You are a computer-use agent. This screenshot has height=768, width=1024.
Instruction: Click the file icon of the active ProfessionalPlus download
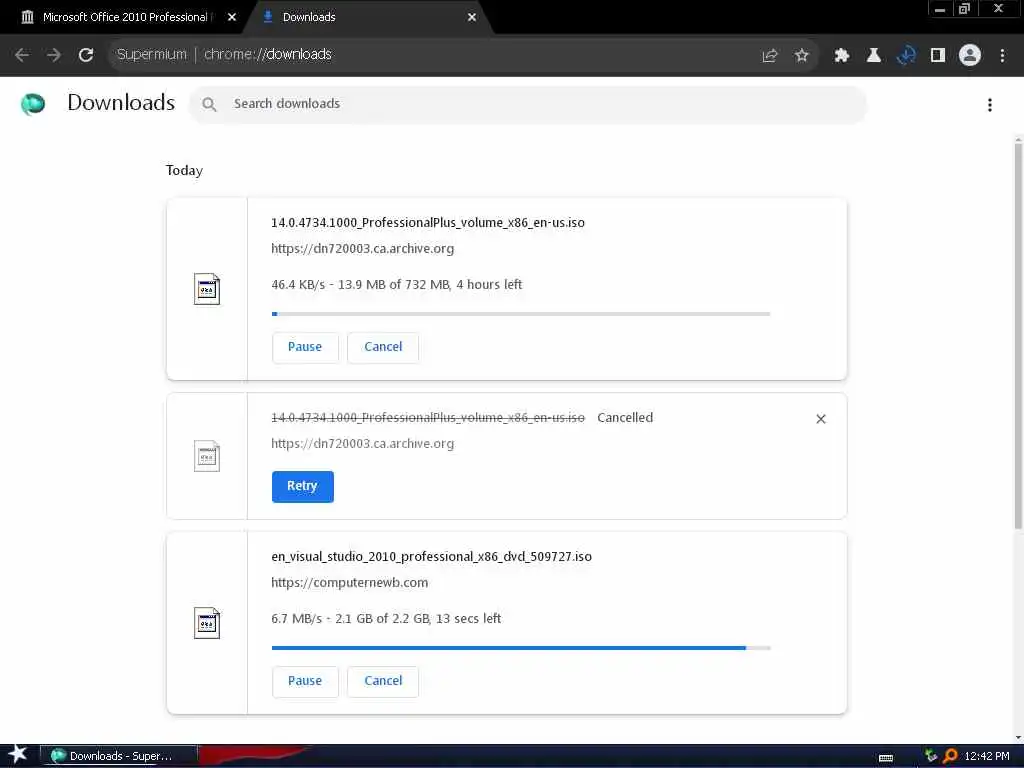(207, 289)
